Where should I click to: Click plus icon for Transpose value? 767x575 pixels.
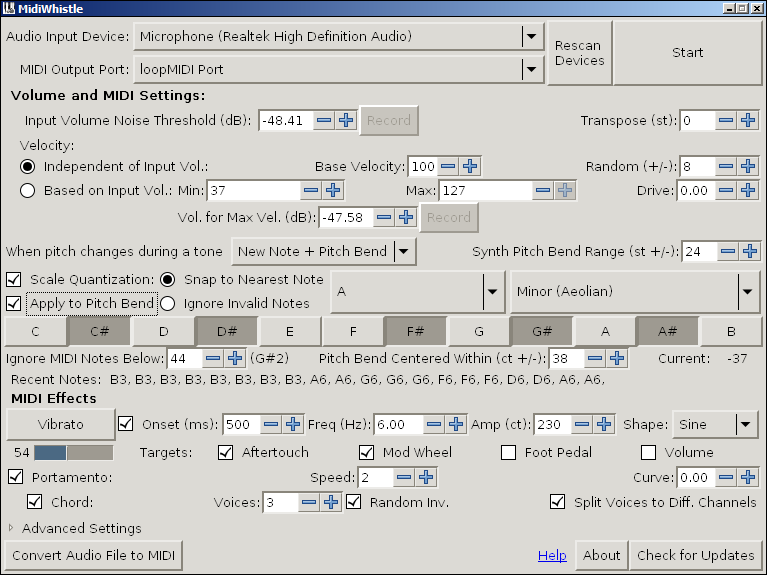(750, 120)
